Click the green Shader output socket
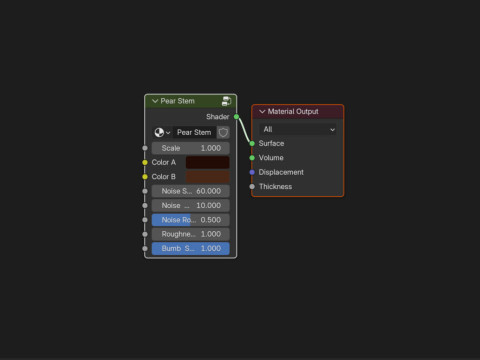The image size is (480, 360). click(x=236, y=117)
